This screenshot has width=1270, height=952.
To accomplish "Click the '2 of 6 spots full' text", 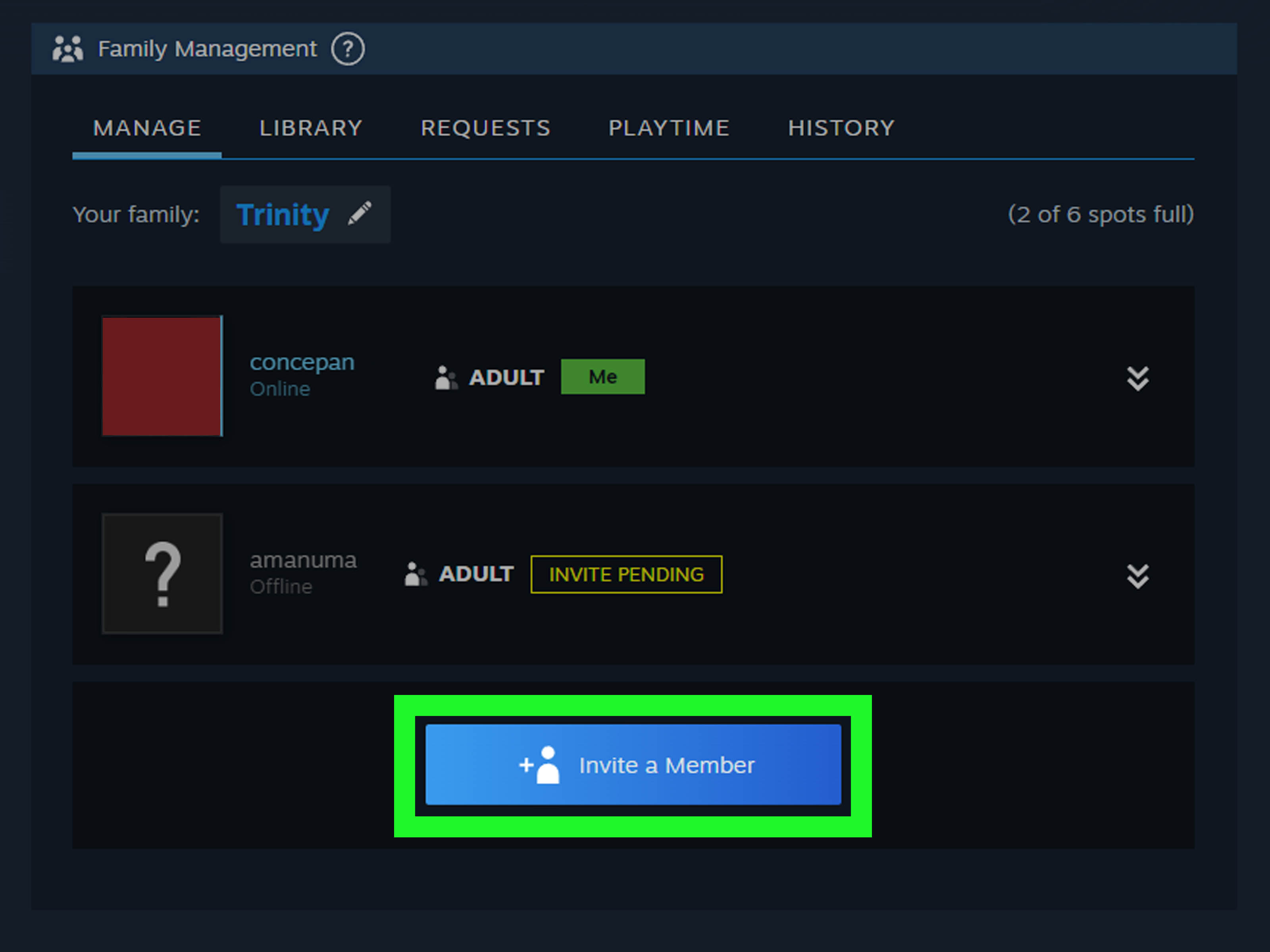I will 1101,214.
